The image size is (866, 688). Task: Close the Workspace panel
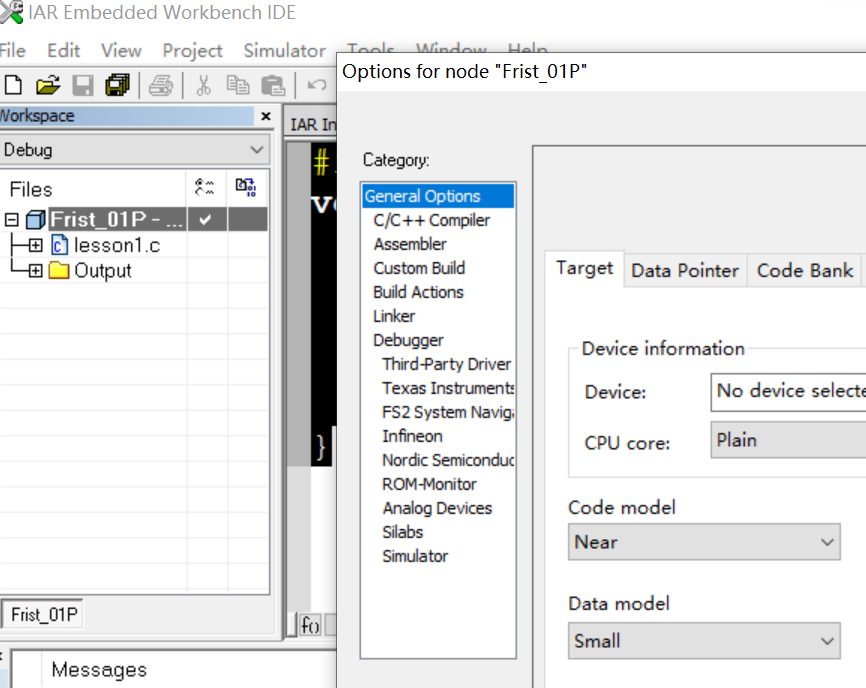click(x=266, y=116)
